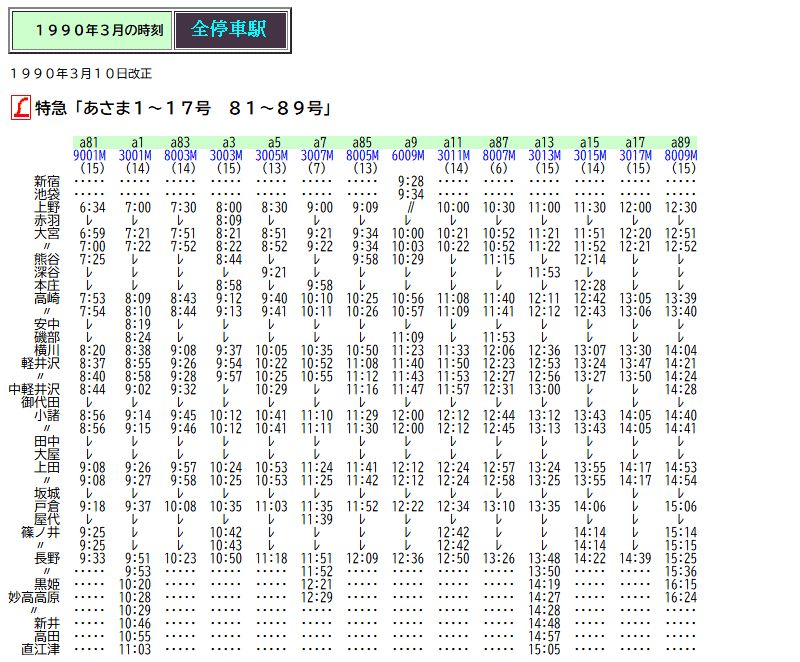Screen dimensions: 800x662
Task: Click the red L limited-express icon
Action: click(21, 108)
